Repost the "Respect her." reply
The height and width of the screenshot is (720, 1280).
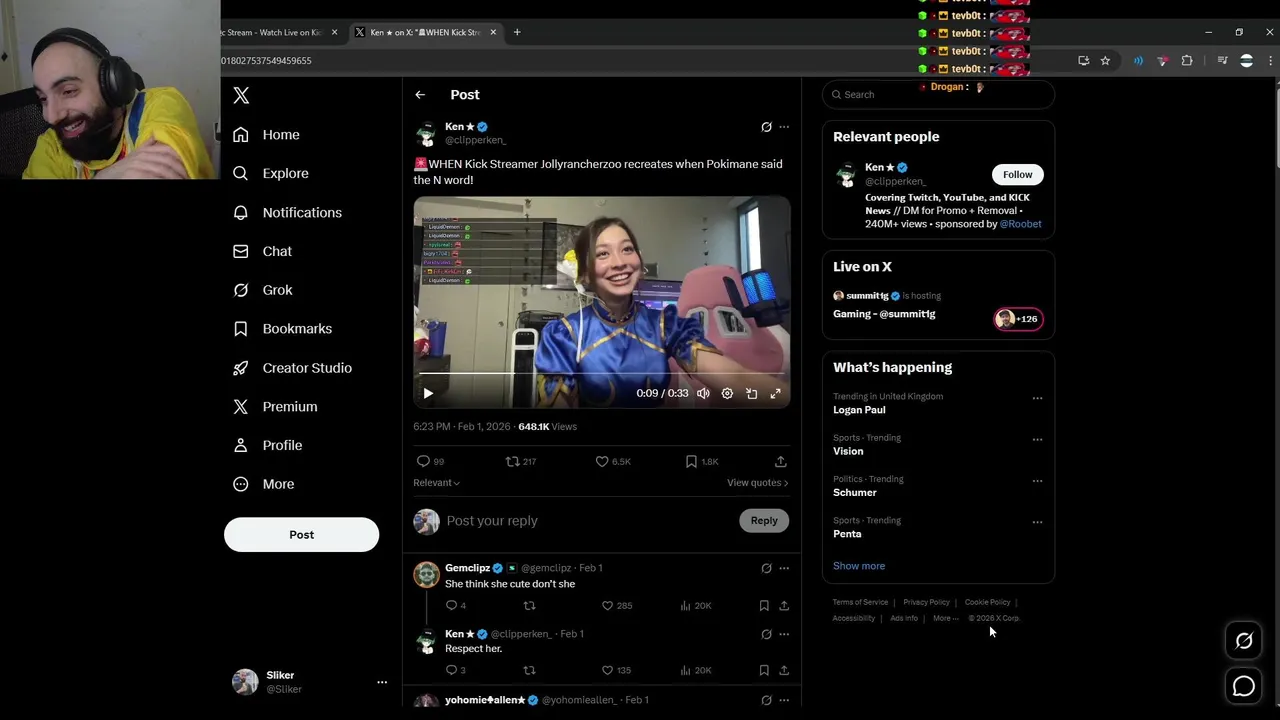pos(529,670)
